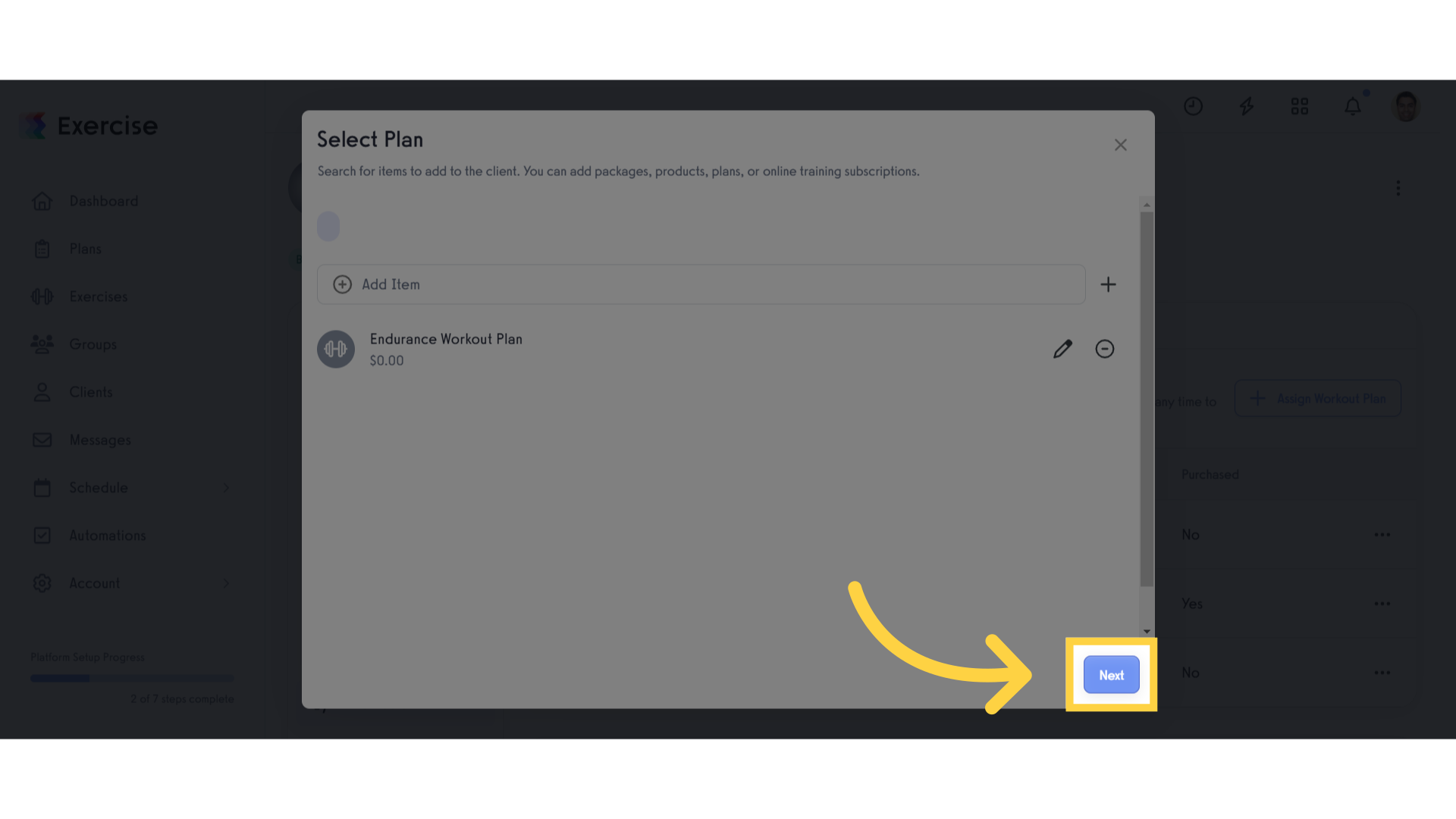Image resolution: width=1456 pixels, height=819 pixels.
Task: Click the Add Item search field
Action: point(701,284)
